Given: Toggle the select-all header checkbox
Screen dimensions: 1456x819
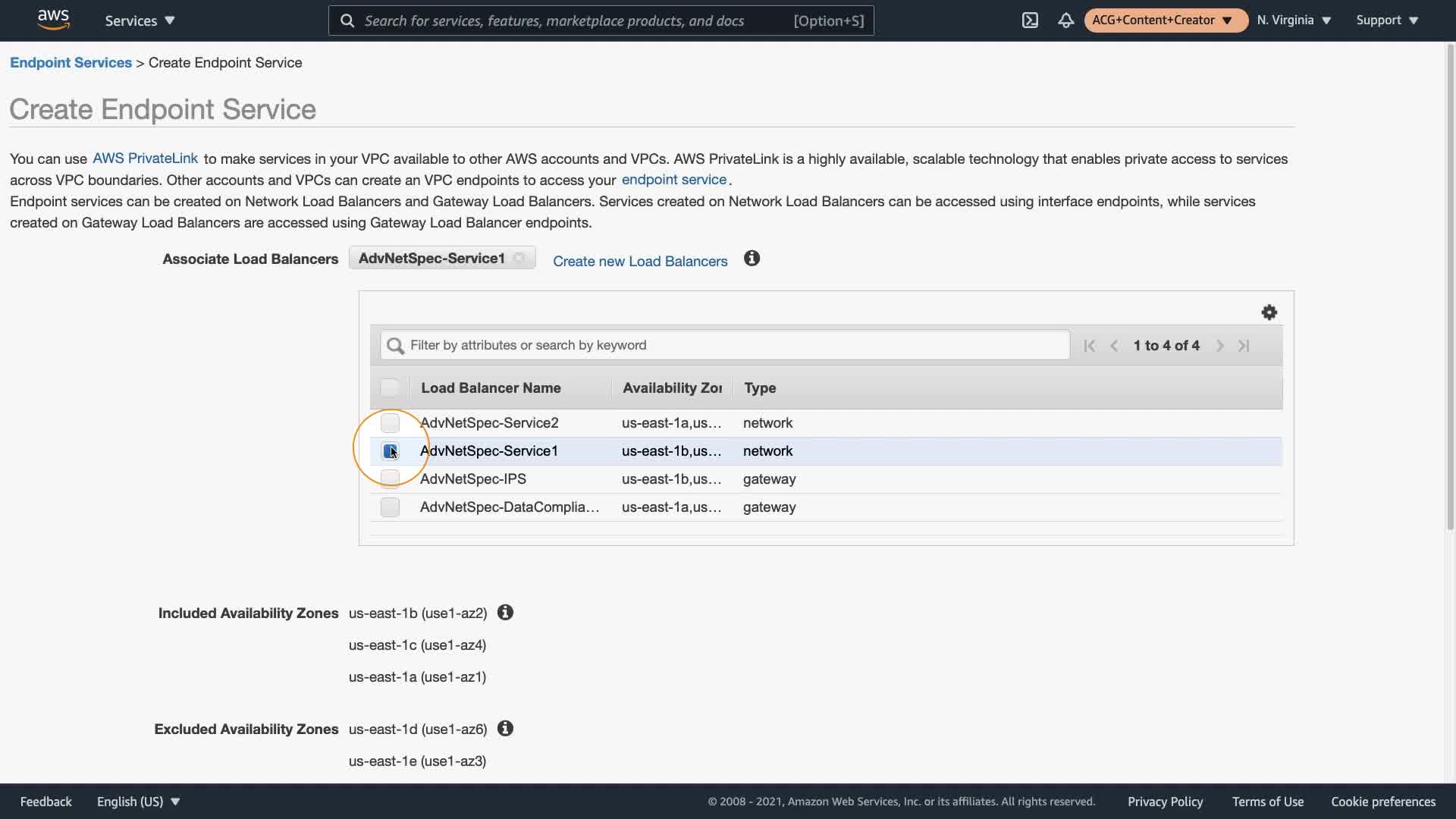Looking at the screenshot, I should (x=389, y=388).
